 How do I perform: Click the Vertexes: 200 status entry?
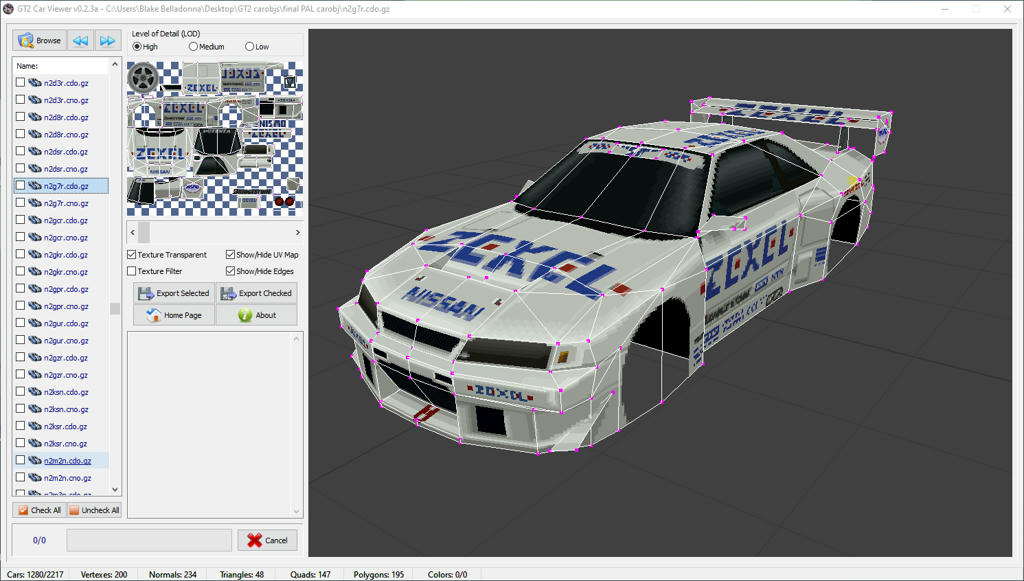(104, 574)
